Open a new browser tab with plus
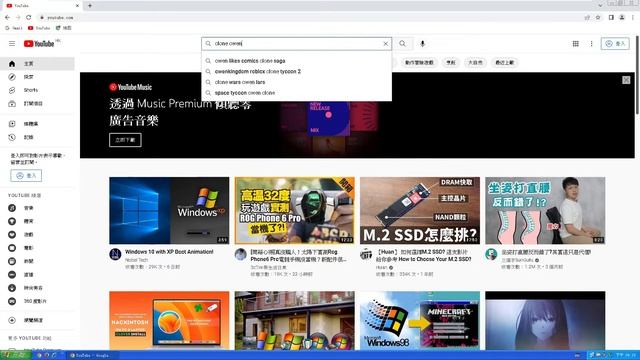Screen dimensions: 640x360 click(90, 6)
